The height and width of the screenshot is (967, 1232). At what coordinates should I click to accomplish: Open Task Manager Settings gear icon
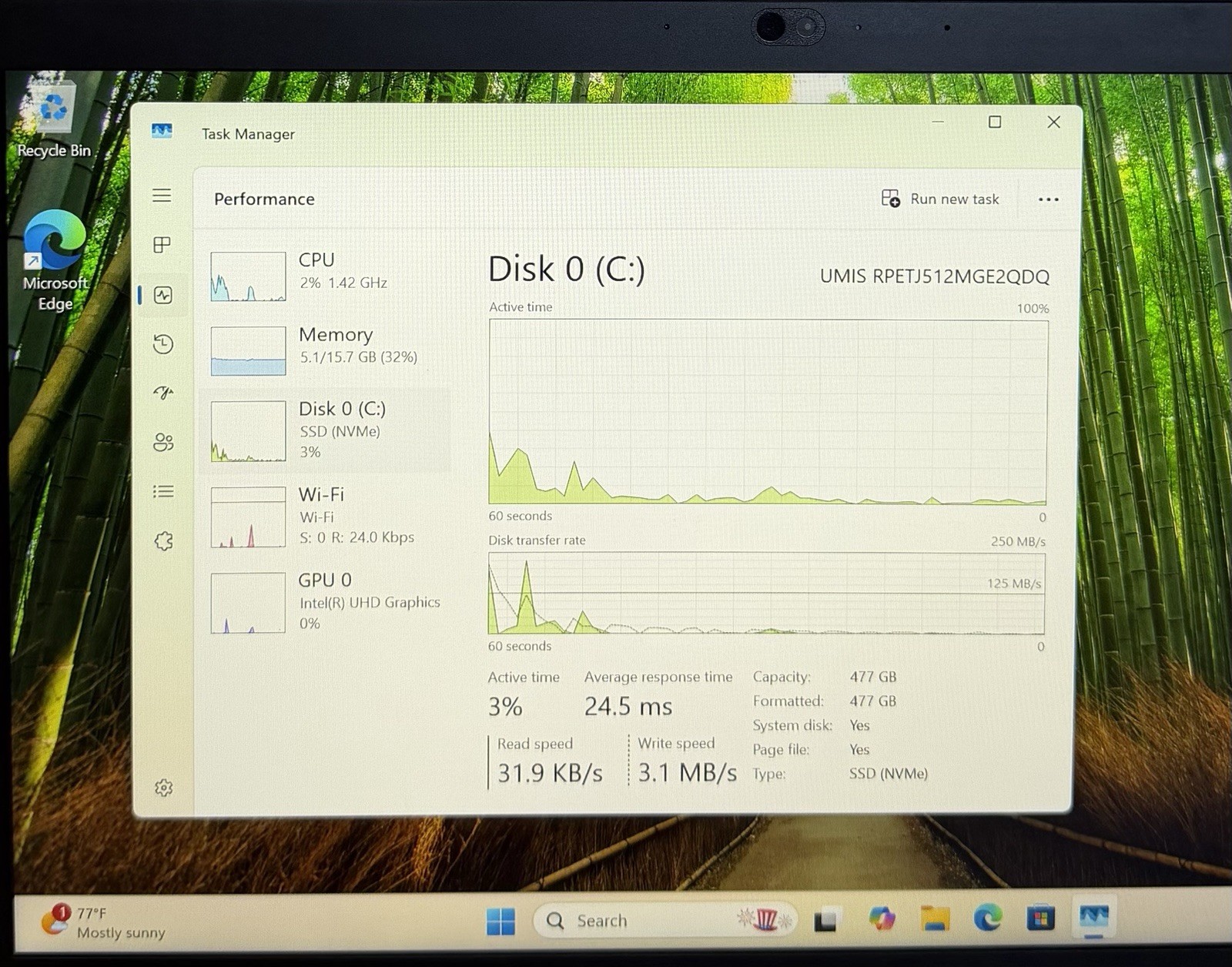coord(163,788)
